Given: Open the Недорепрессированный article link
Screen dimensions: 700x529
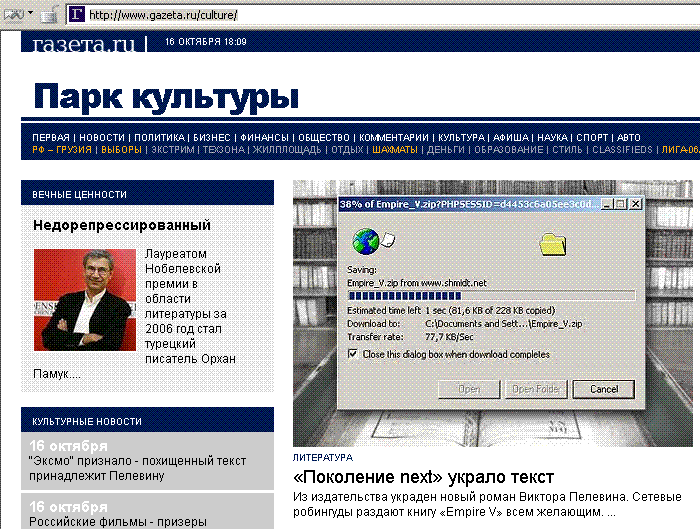Looking at the screenshot, I should [121, 225].
